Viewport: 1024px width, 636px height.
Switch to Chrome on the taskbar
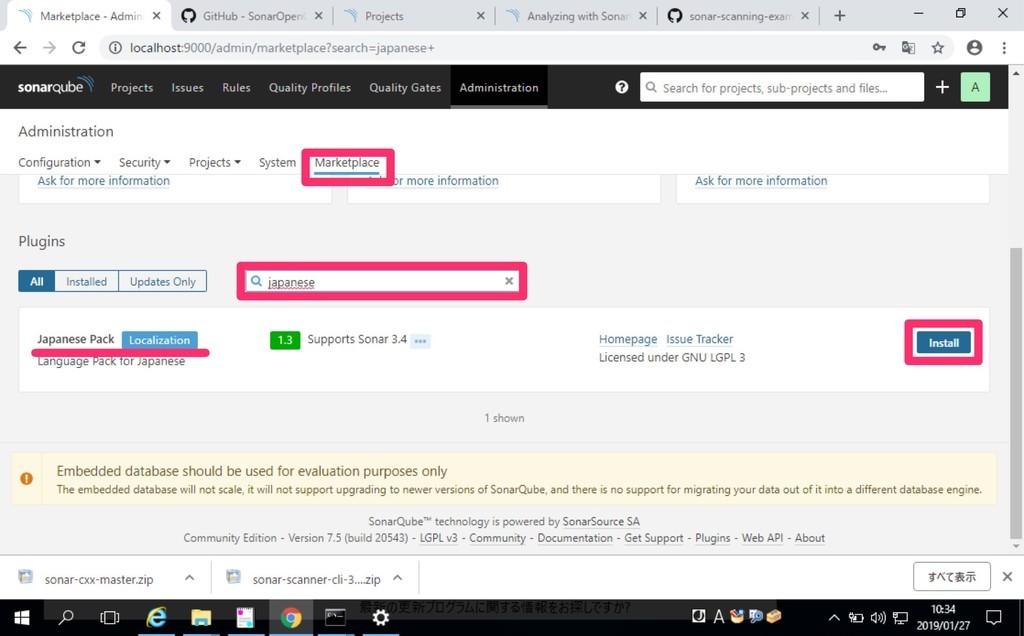[x=291, y=617]
